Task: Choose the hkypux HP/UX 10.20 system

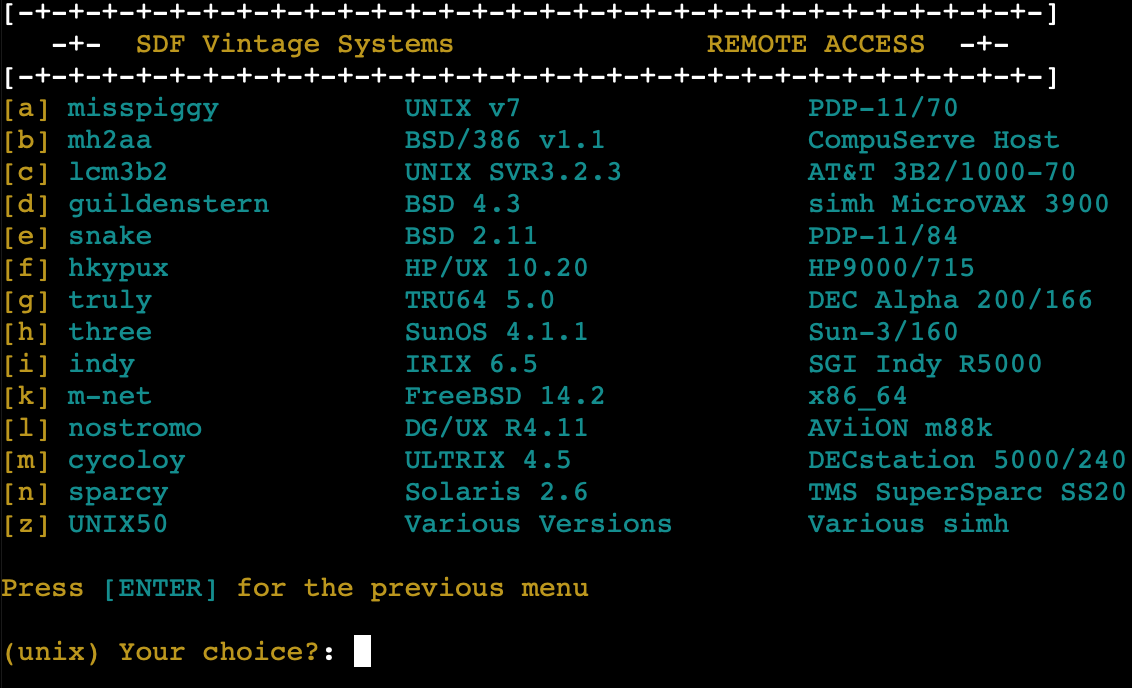Action: tap(118, 268)
